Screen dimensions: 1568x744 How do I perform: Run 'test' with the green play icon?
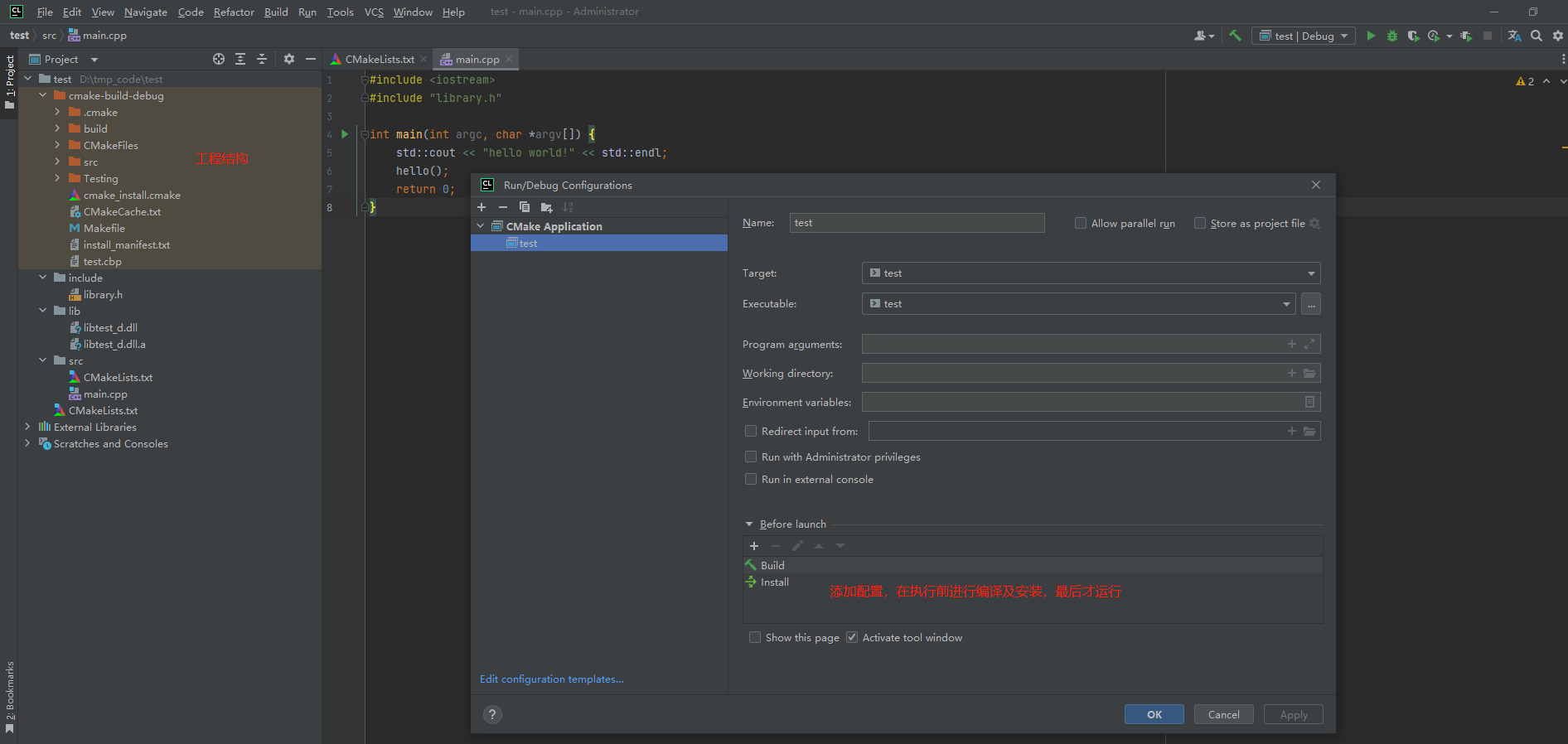click(x=1371, y=36)
